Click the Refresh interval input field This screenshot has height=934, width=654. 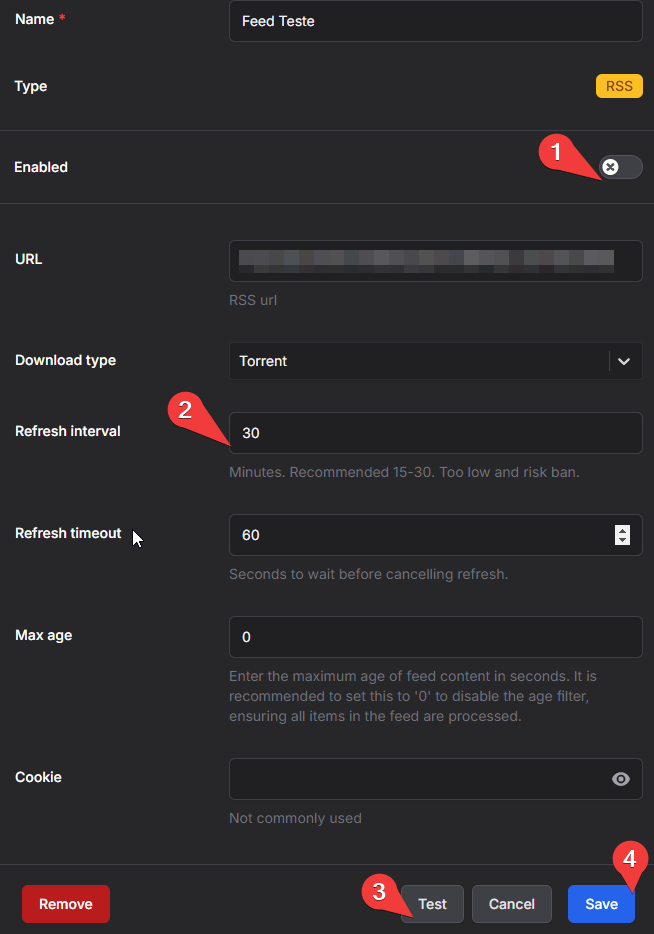435,433
